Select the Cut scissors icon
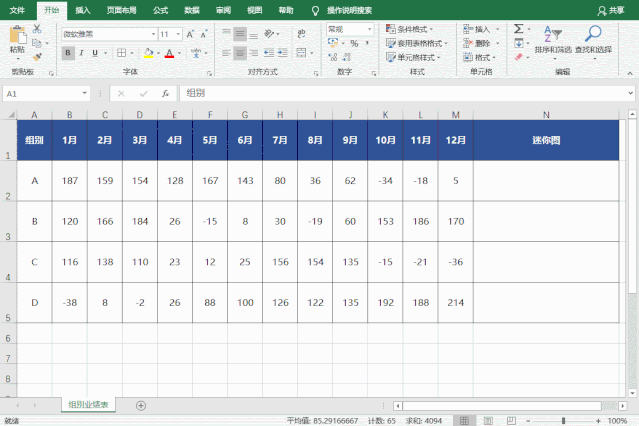Viewport: 639px width, 426px height. click(x=38, y=30)
